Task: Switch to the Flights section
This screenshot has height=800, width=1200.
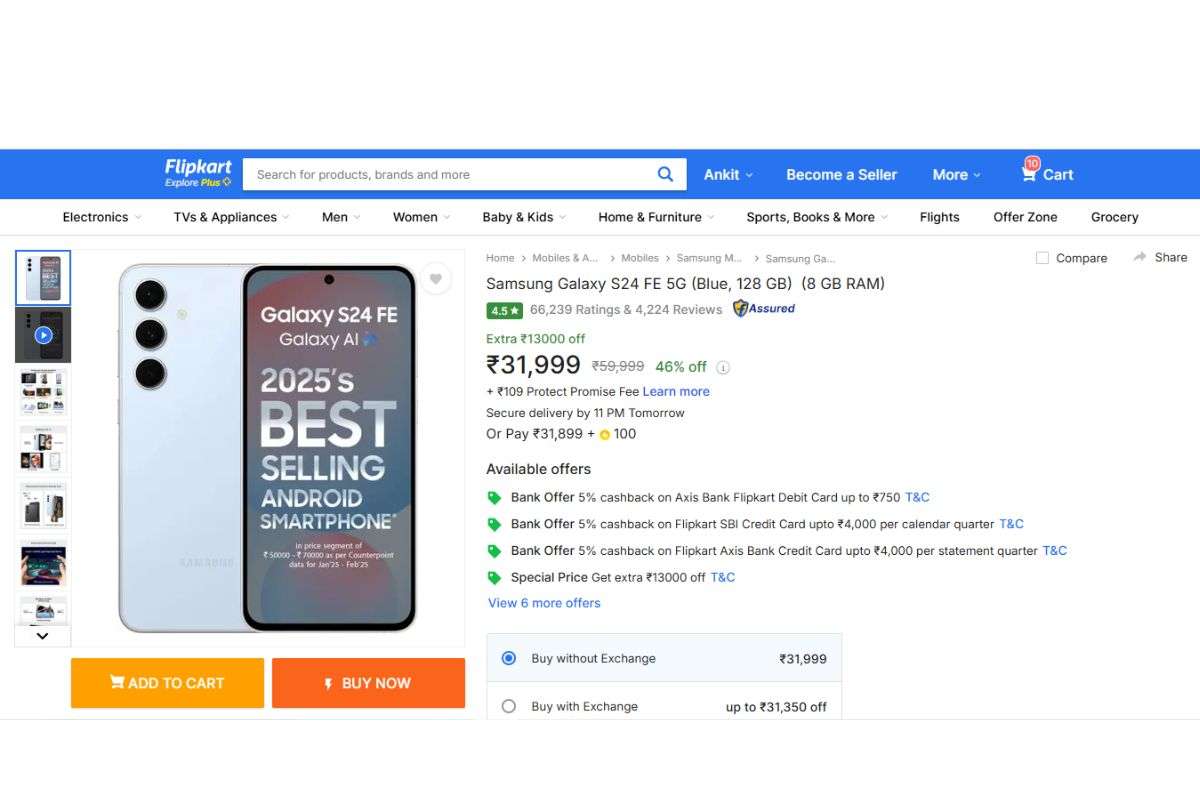Action: pyautogui.click(x=938, y=217)
